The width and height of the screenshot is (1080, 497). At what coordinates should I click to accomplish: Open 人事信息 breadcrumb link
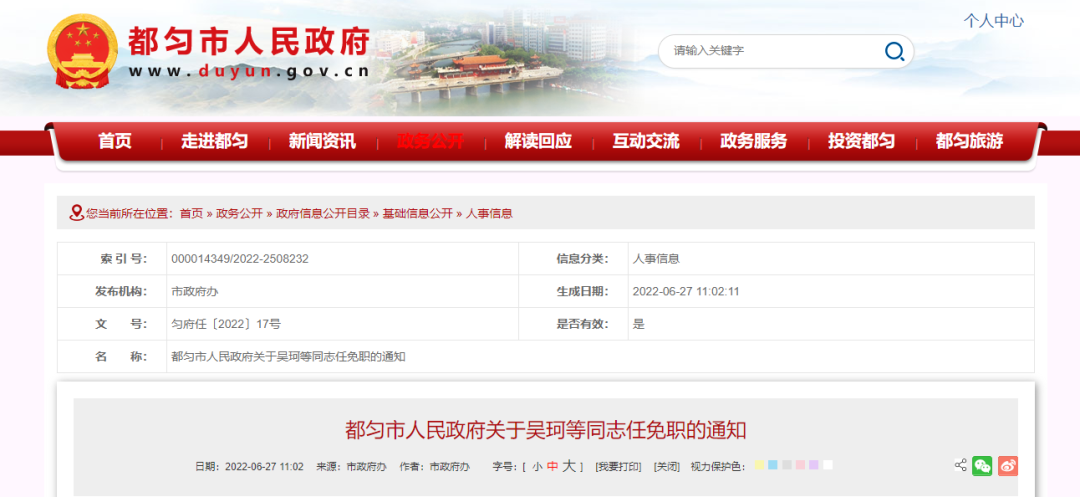[489, 213]
